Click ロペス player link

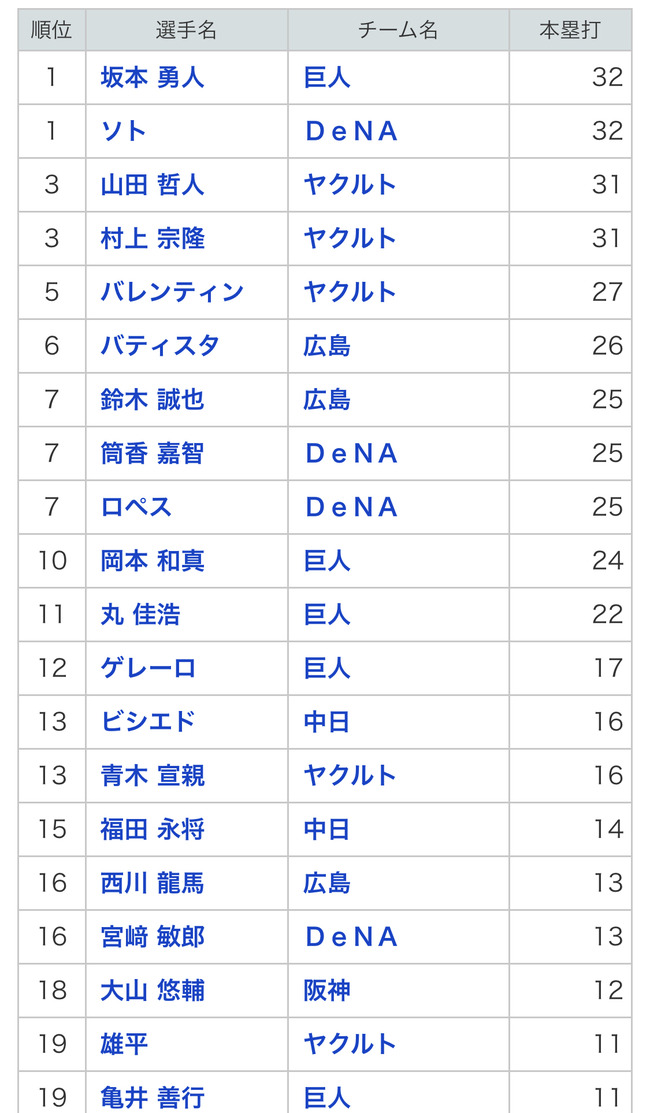pos(136,507)
